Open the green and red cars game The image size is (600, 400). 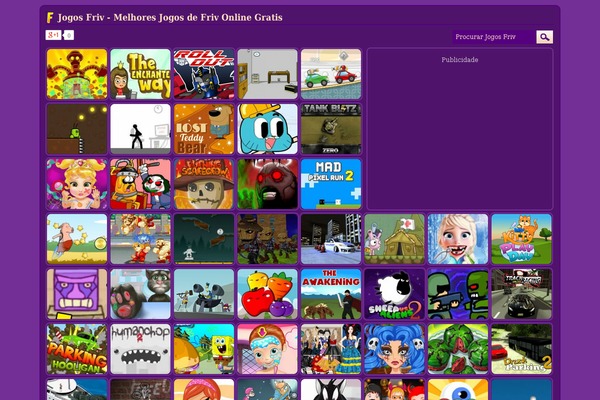pos(331,74)
